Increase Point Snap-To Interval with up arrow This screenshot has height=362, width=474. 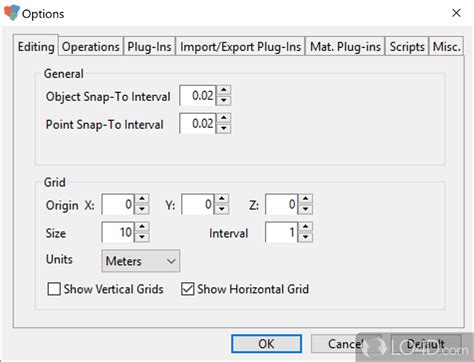(224, 118)
